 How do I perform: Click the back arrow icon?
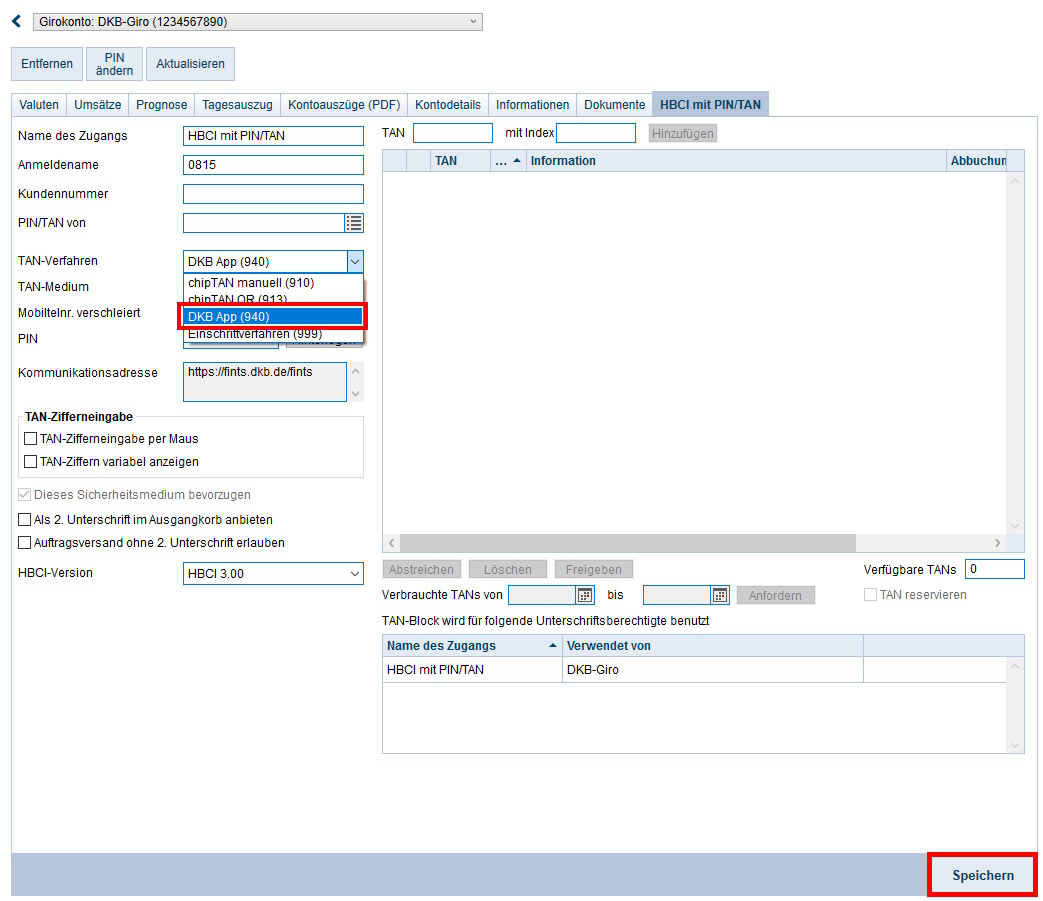(x=16, y=21)
